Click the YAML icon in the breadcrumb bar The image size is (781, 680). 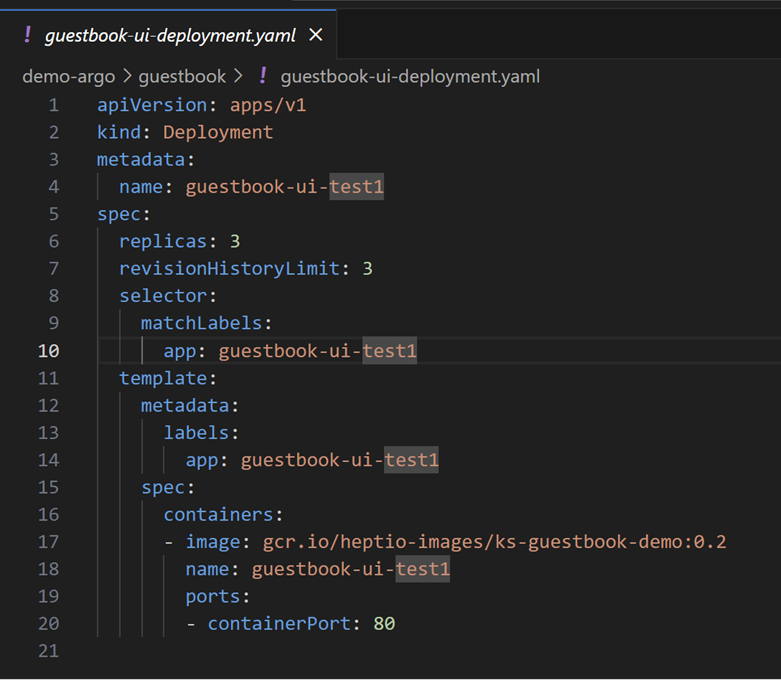point(264,76)
